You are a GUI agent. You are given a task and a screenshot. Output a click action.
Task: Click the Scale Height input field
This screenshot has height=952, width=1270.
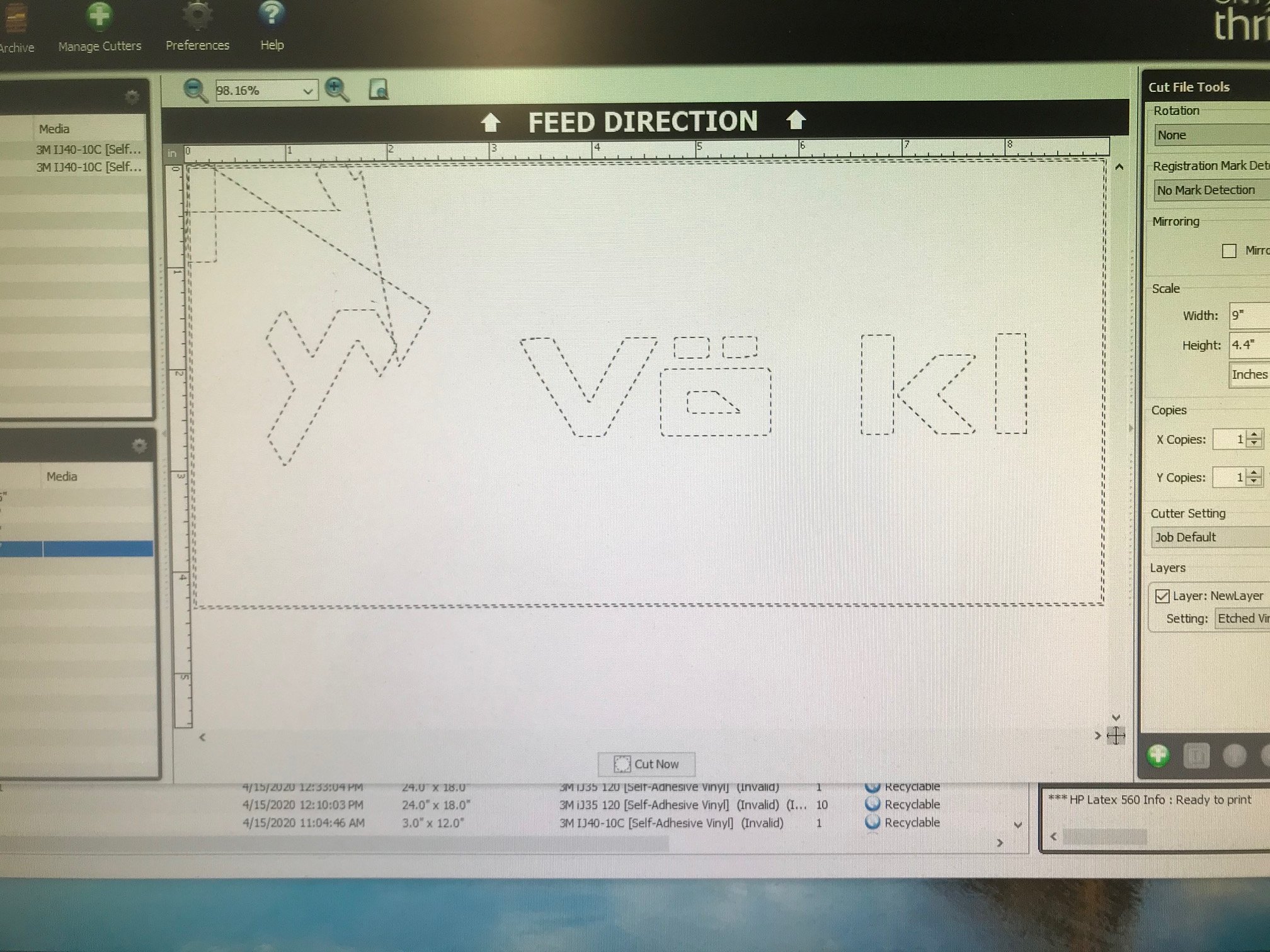pos(1249,345)
